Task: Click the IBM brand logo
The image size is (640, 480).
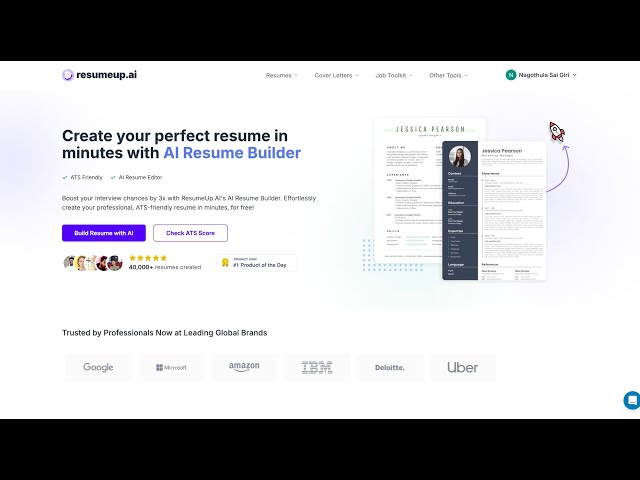Action: click(x=317, y=367)
